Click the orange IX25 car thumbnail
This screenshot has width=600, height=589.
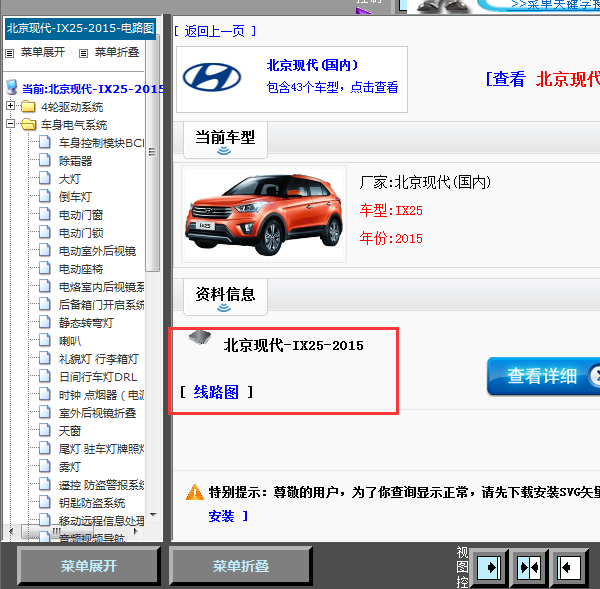coord(264,214)
